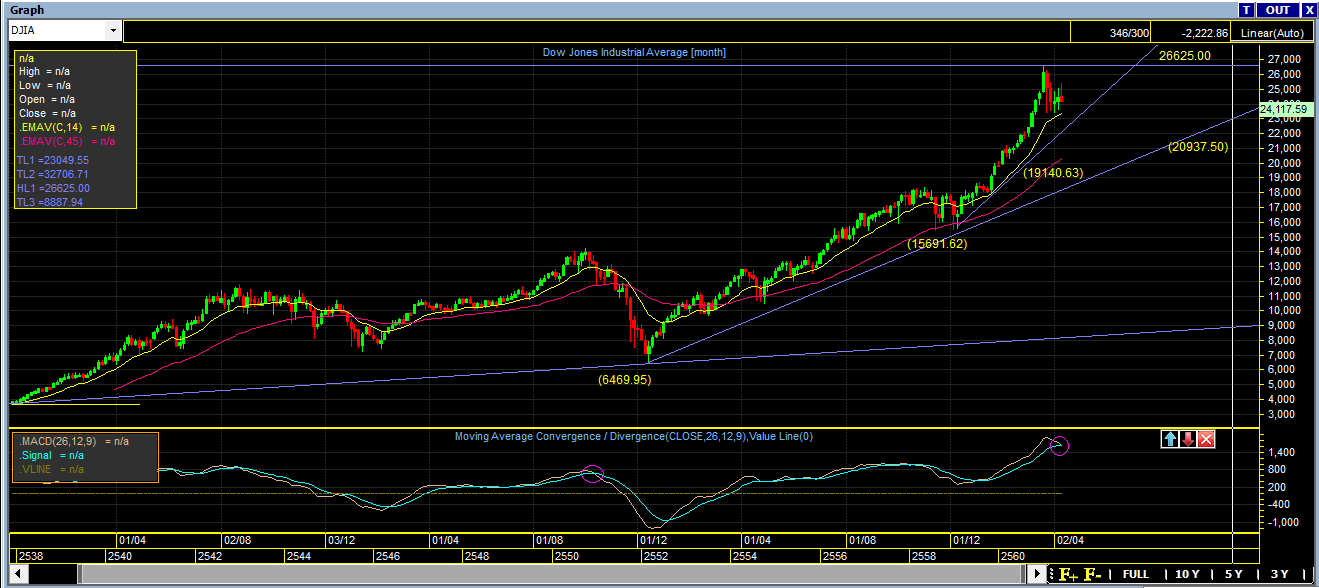The width and height of the screenshot is (1319, 588).
Task: Open the Linear(Auto) scale selector
Action: point(1271,33)
